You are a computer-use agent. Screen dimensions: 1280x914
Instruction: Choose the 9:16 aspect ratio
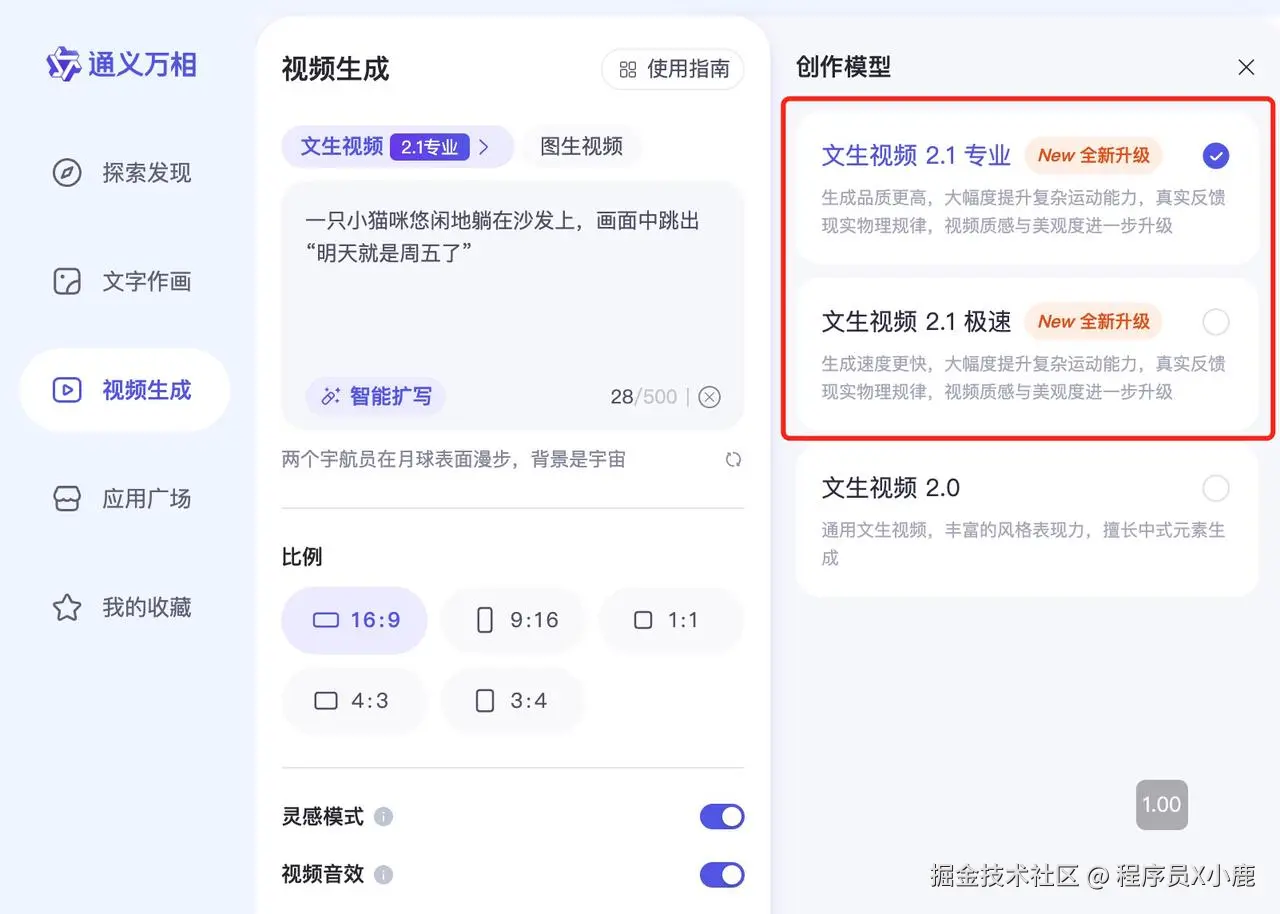pos(513,620)
